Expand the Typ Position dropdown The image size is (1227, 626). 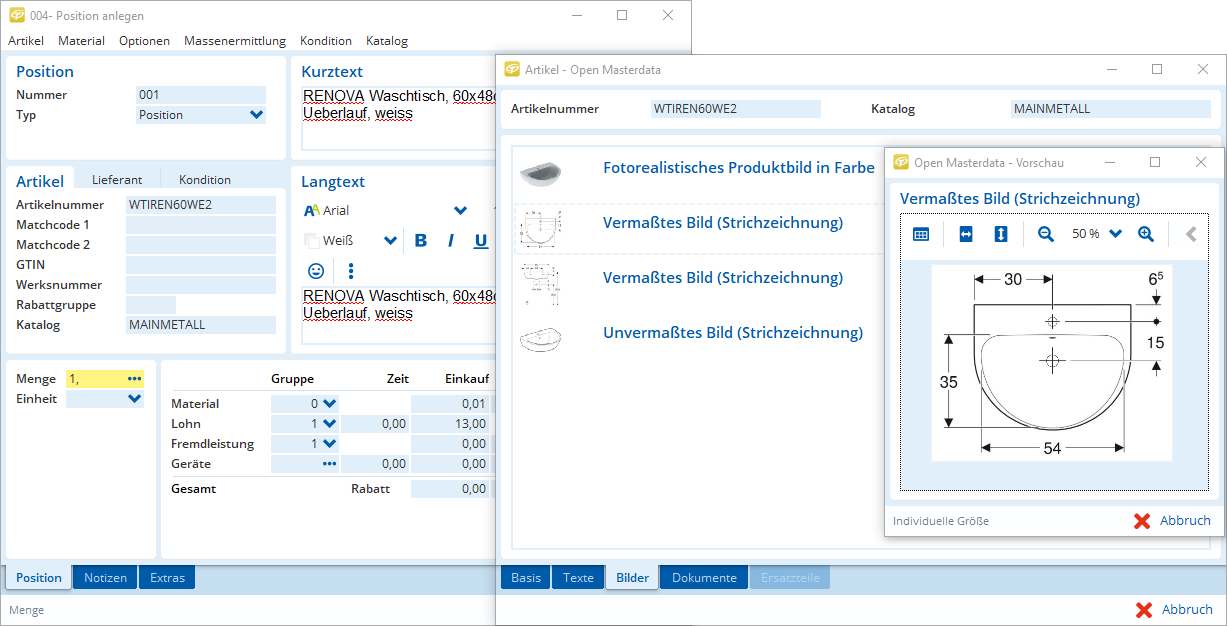point(256,115)
